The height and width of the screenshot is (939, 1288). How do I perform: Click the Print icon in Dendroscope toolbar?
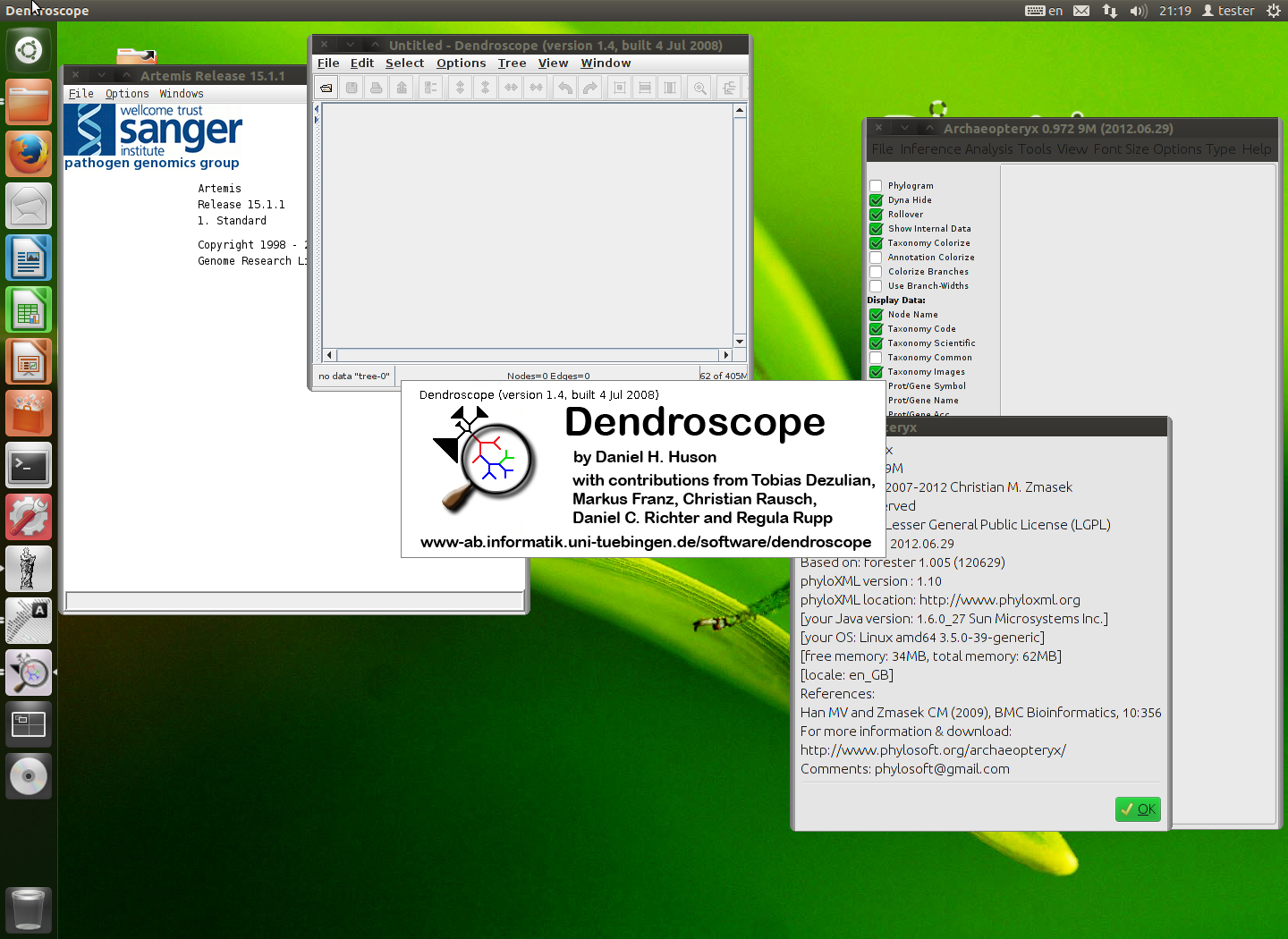click(377, 88)
